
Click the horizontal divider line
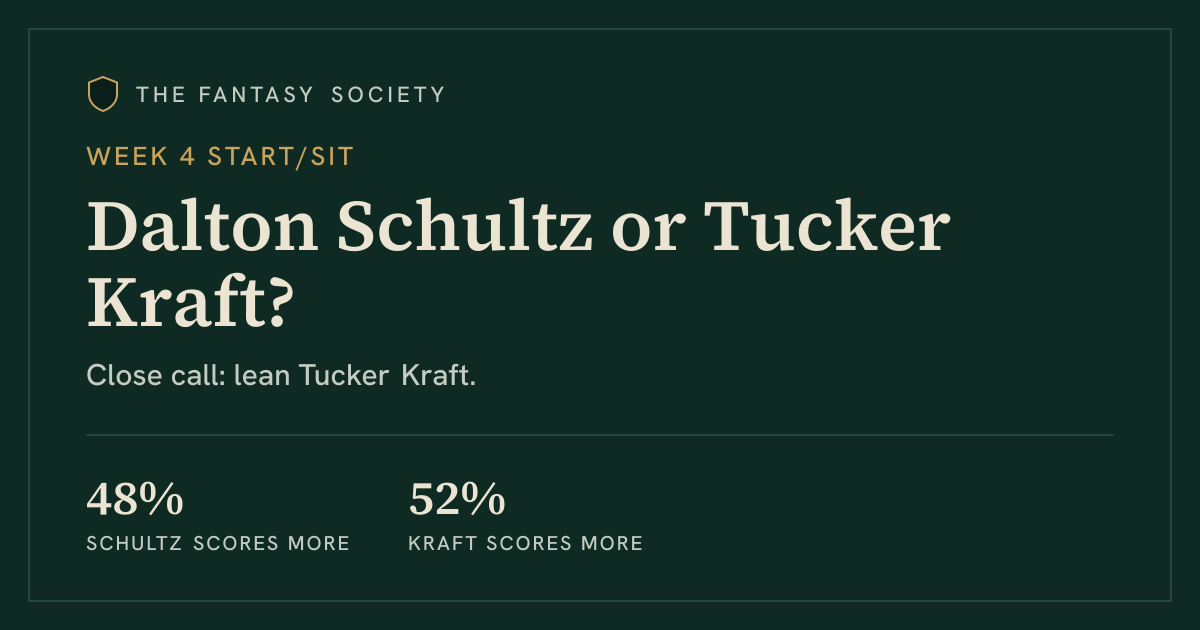[x=600, y=435]
